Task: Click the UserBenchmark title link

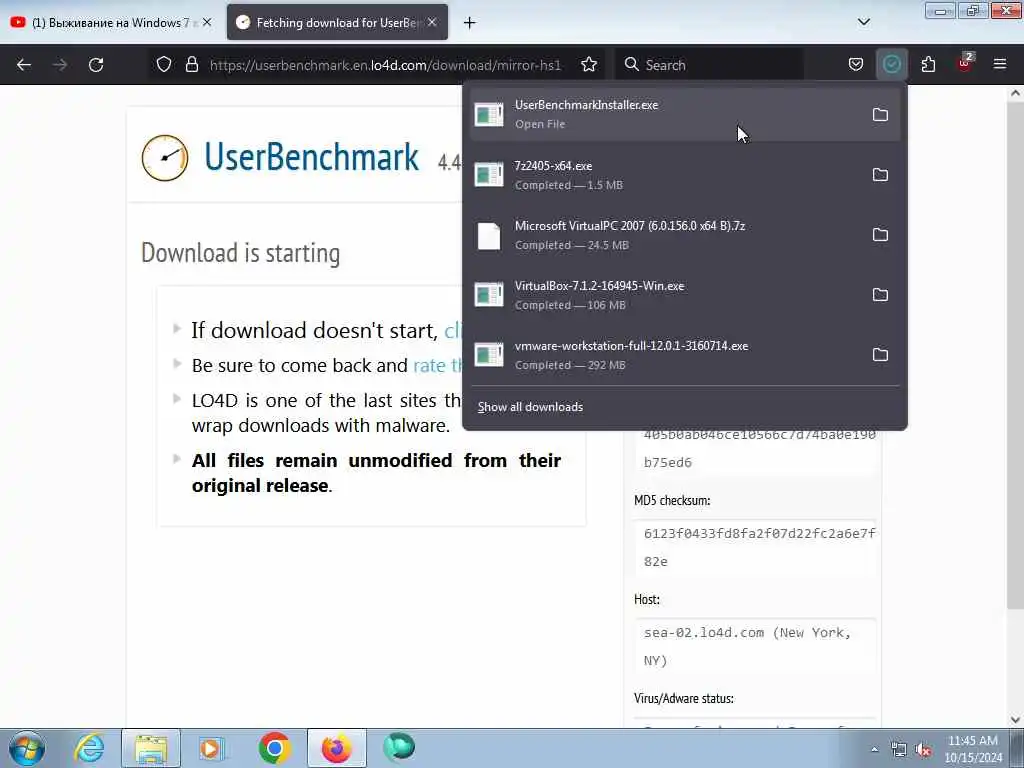Action: 312,157
